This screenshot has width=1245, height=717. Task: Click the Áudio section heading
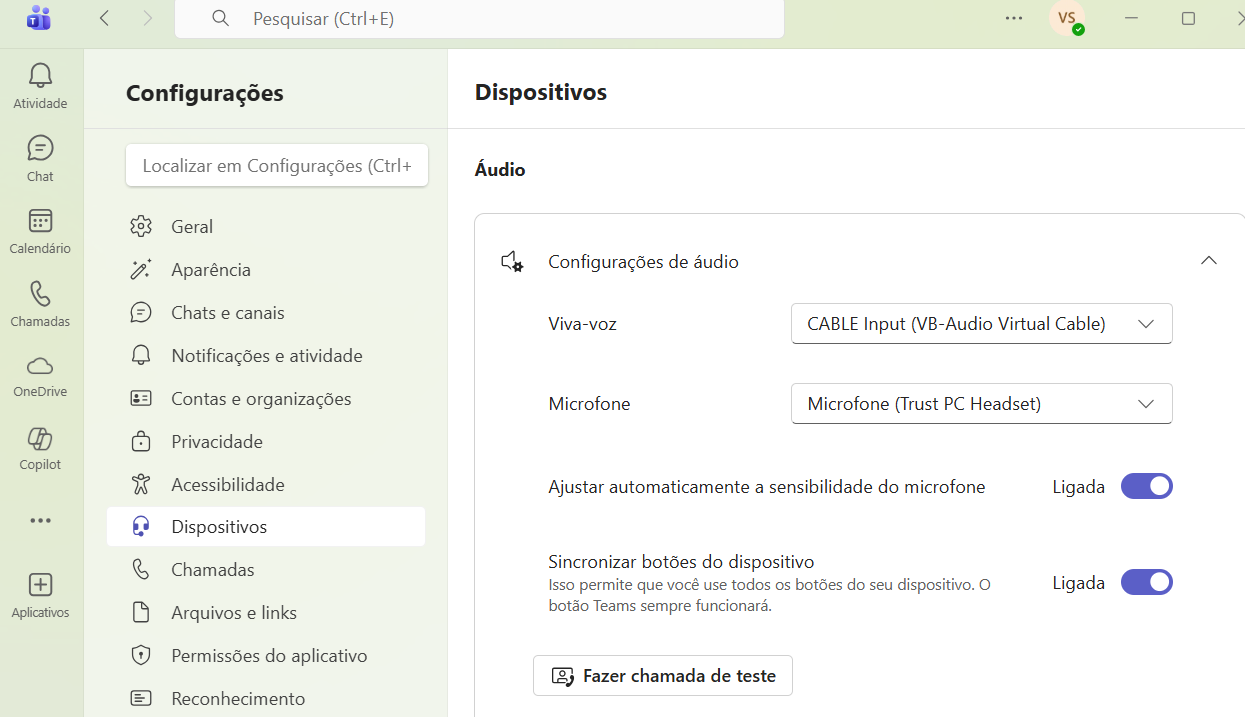500,169
